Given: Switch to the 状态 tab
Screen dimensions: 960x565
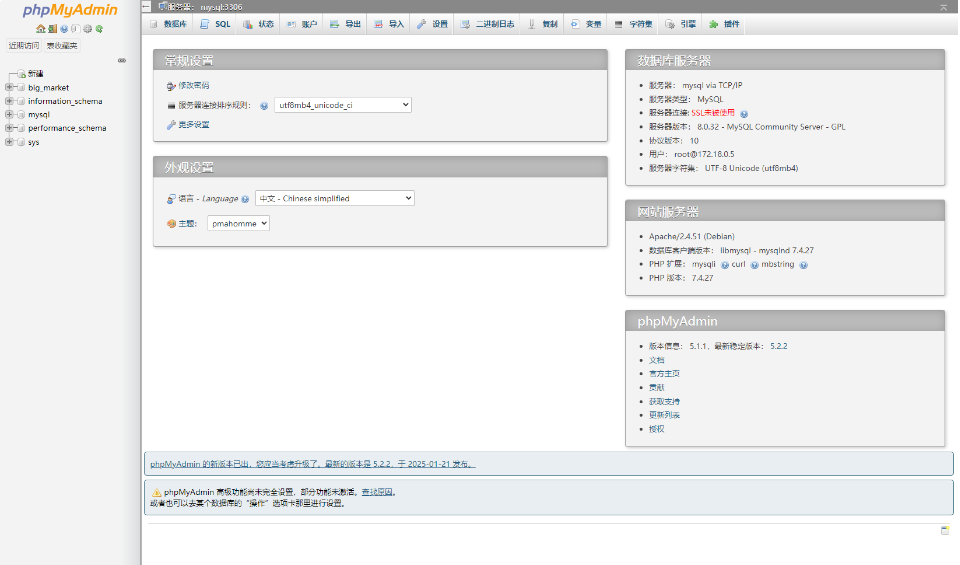Looking at the screenshot, I should (x=258, y=24).
